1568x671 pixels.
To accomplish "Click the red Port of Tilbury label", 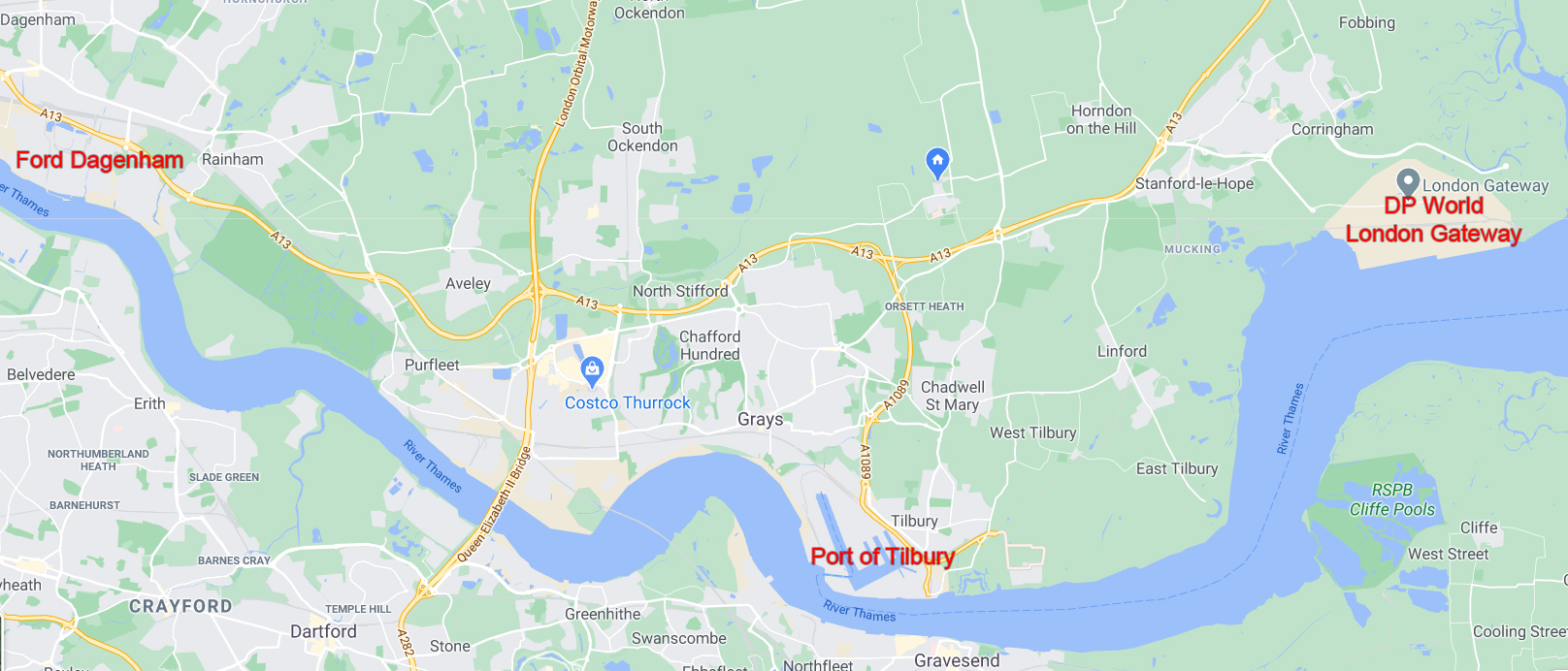I will 883,556.
